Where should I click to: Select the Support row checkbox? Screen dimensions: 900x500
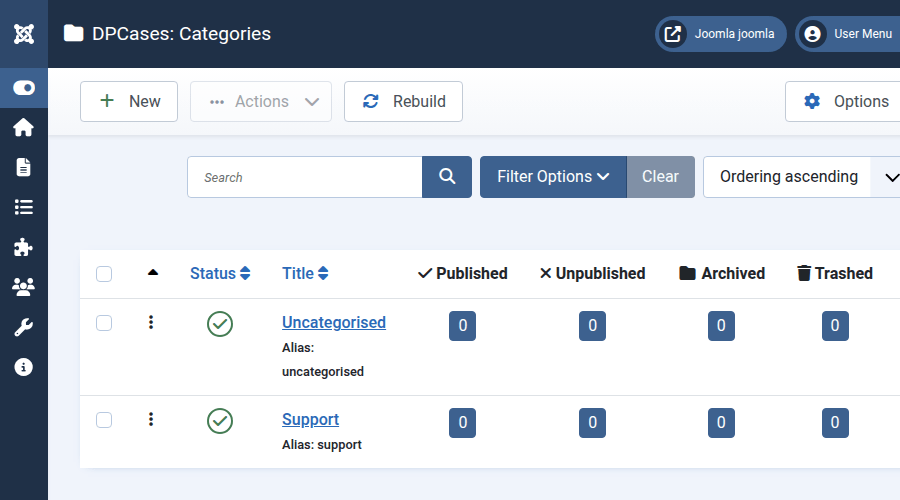click(x=104, y=420)
